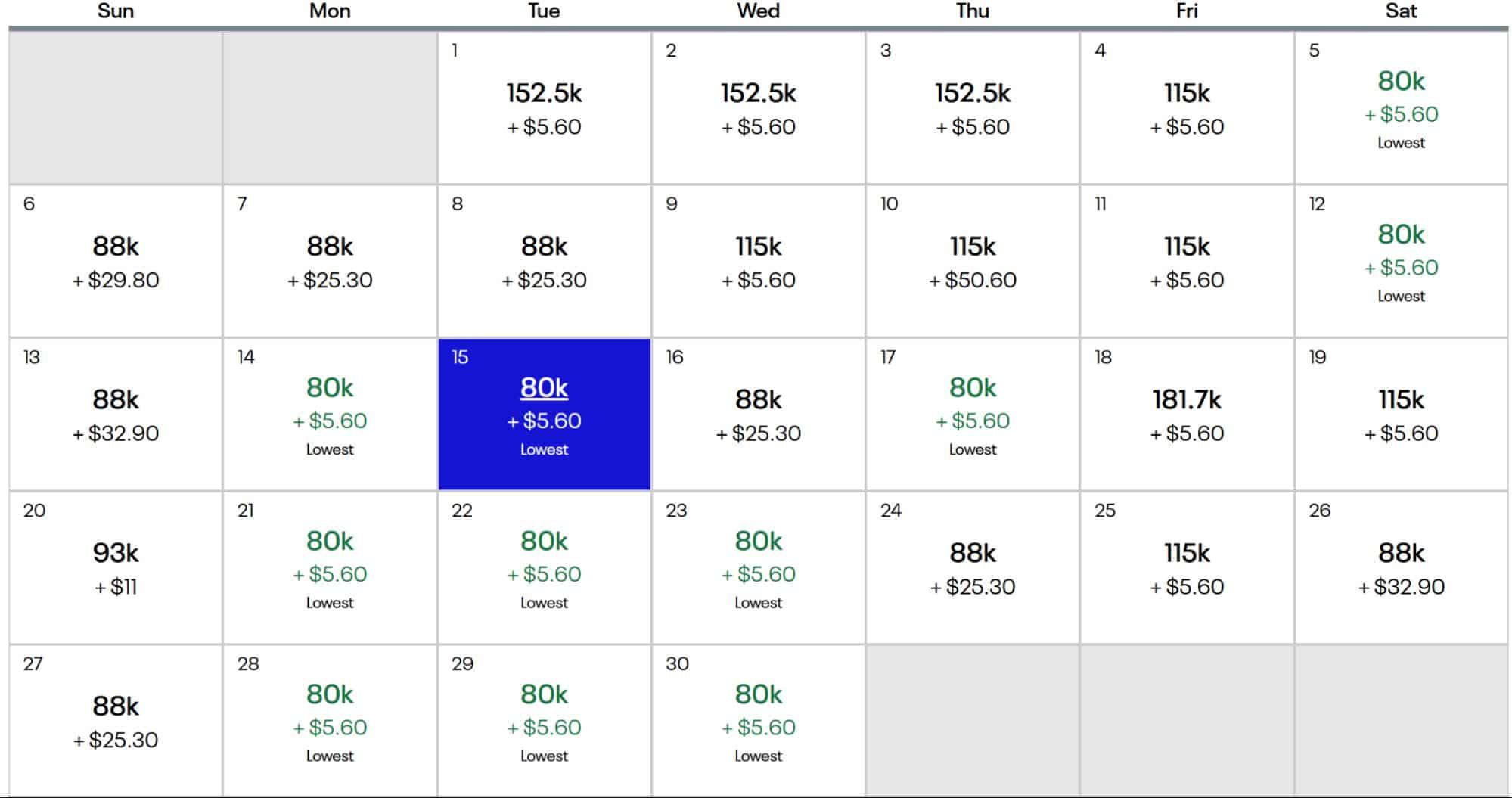Choose the 88k fare on Sunday the 27th
This screenshot has height=798, width=1512.
point(115,721)
